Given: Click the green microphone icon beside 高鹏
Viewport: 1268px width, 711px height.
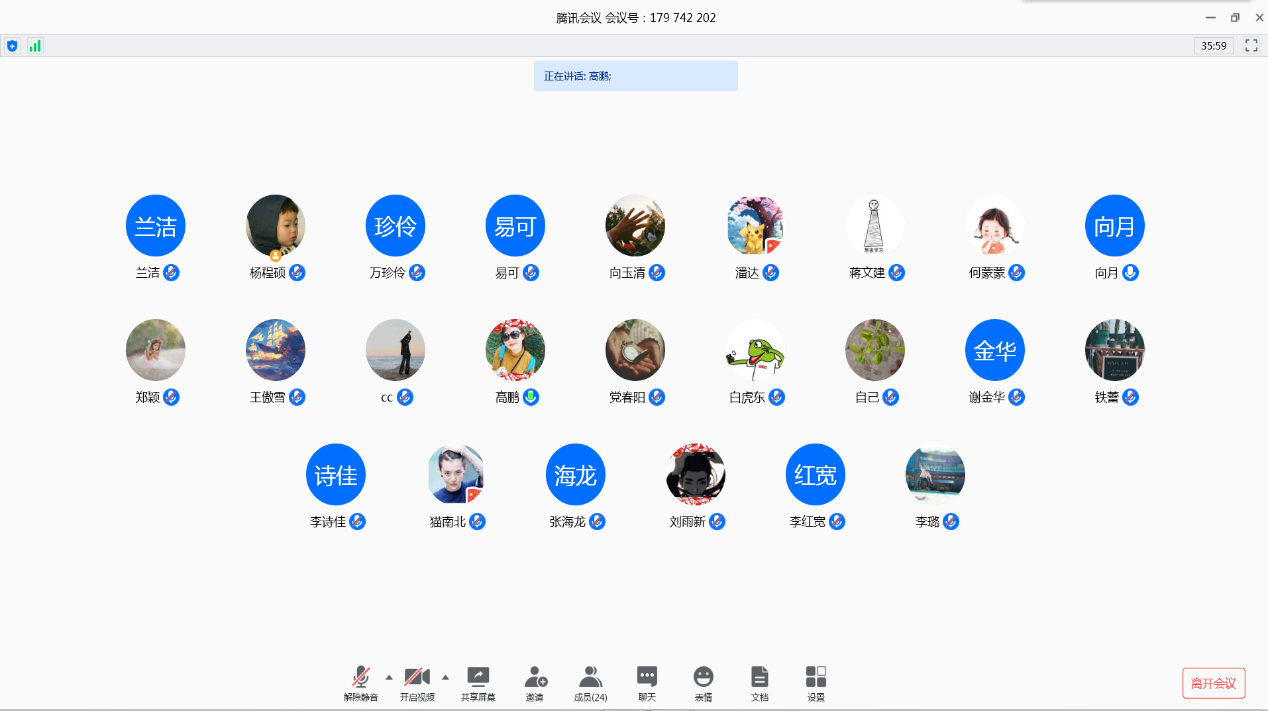Looking at the screenshot, I should point(531,397).
